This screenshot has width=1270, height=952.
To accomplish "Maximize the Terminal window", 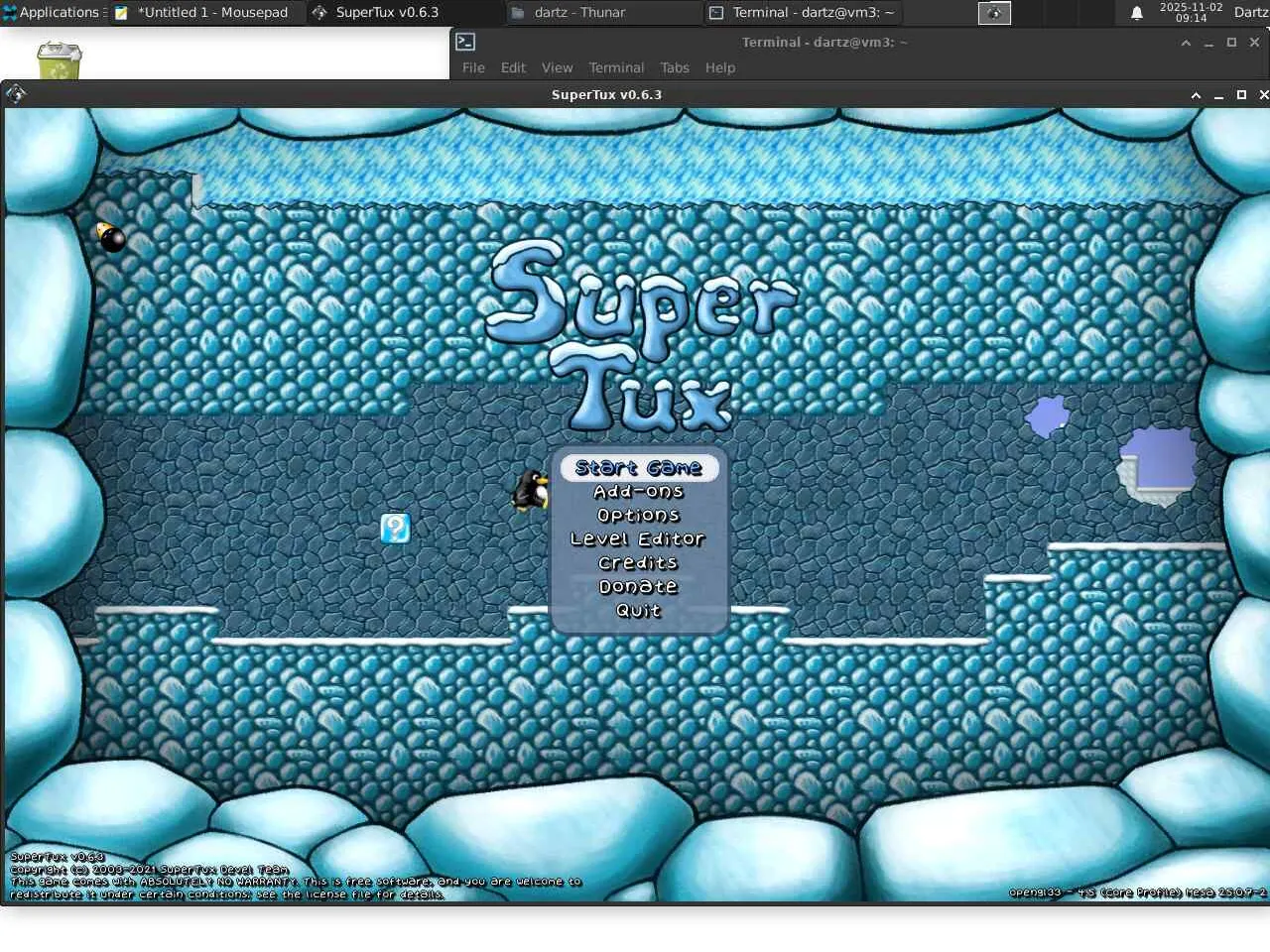I will (x=1231, y=42).
